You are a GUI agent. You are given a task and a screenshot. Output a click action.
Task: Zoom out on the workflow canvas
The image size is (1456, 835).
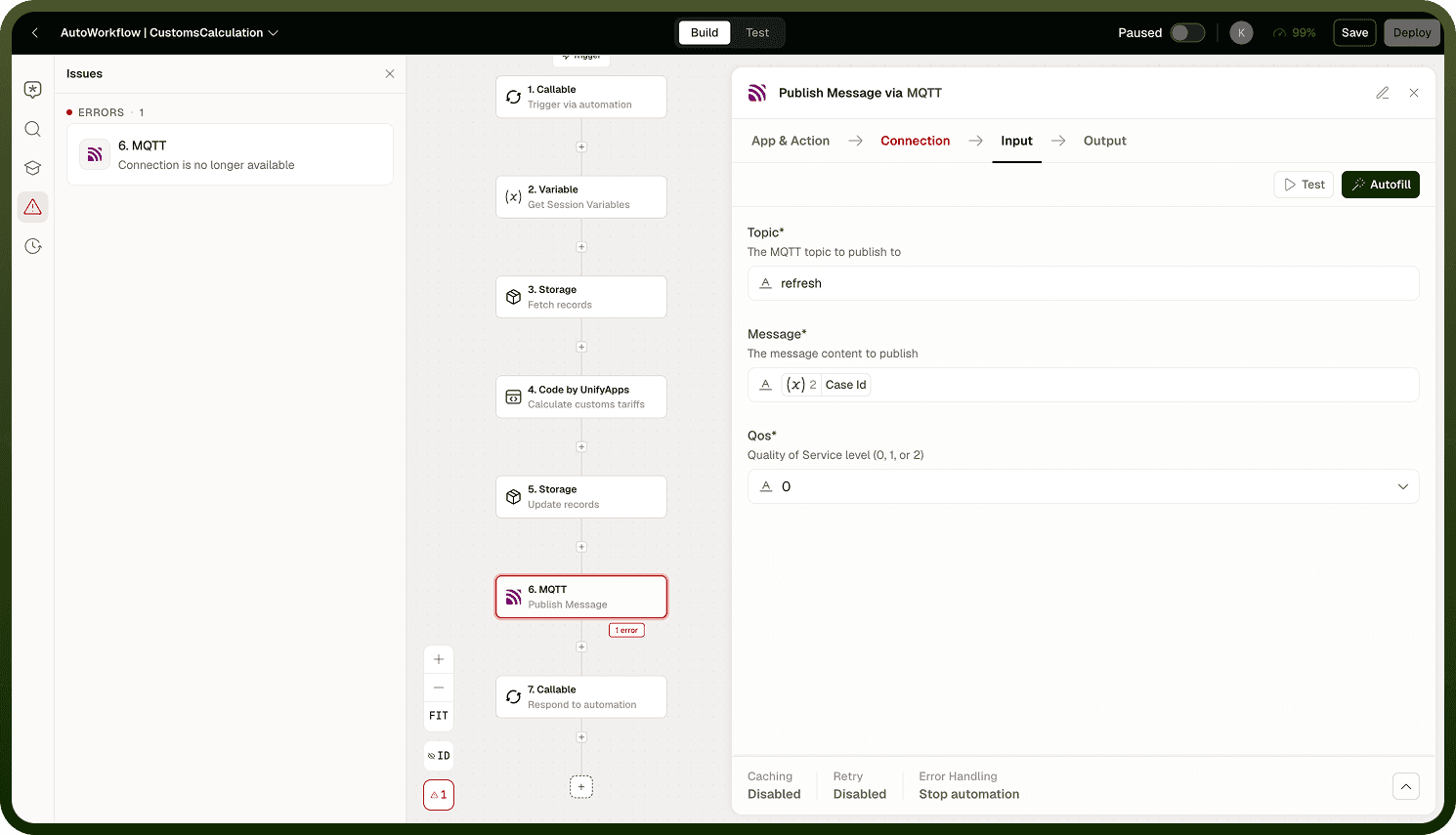tap(439, 688)
